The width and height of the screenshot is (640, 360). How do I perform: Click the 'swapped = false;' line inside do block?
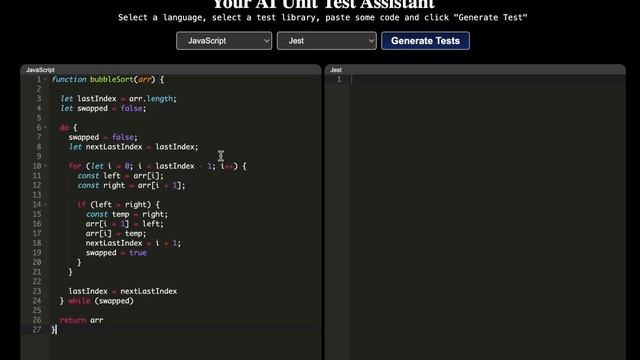(x=103, y=138)
